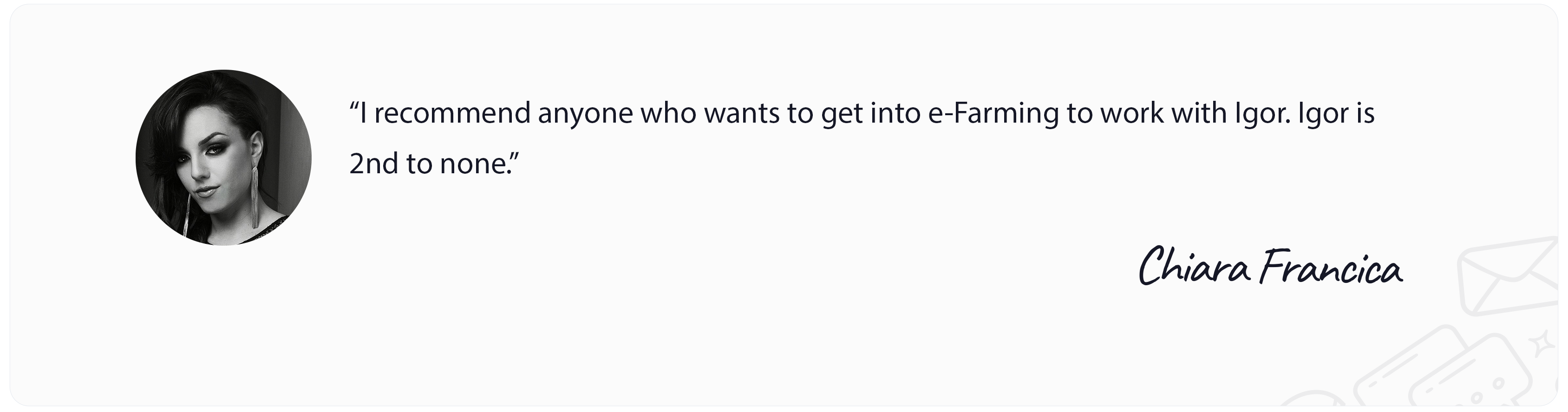The image size is (1568, 412).
Task: Click the first name 'Chiara' in signature
Action: (x=1194, y=268)
